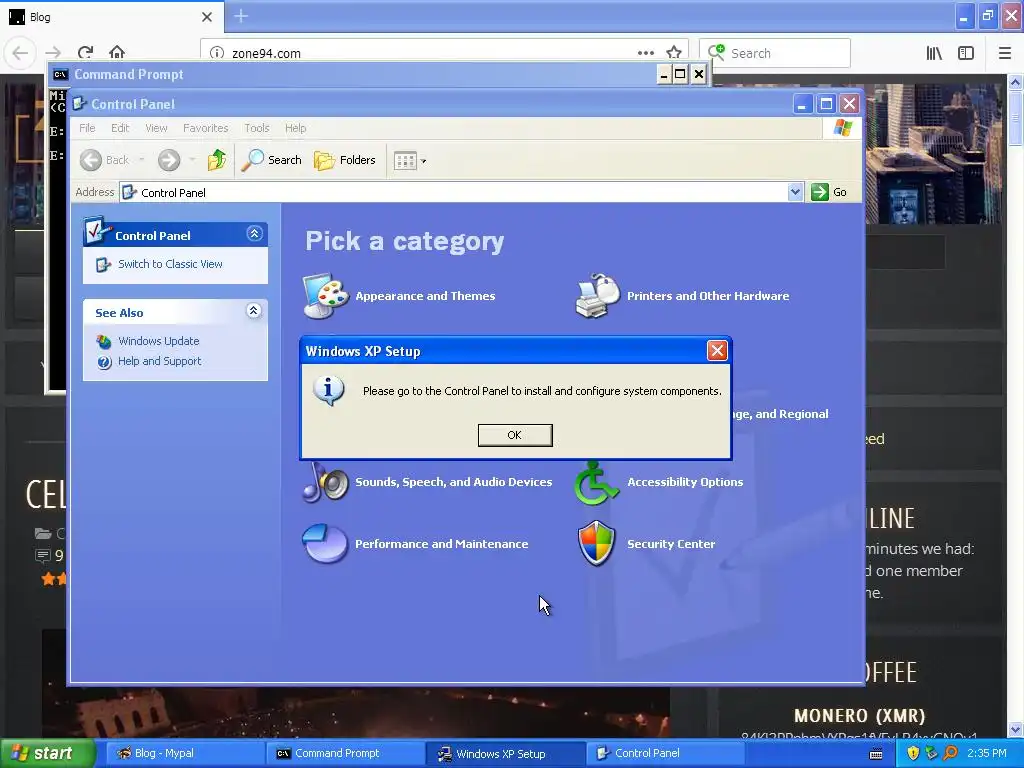Click the Up folder icon in toolbar
Screen dimensions: 1024x768
pos(216,160)
